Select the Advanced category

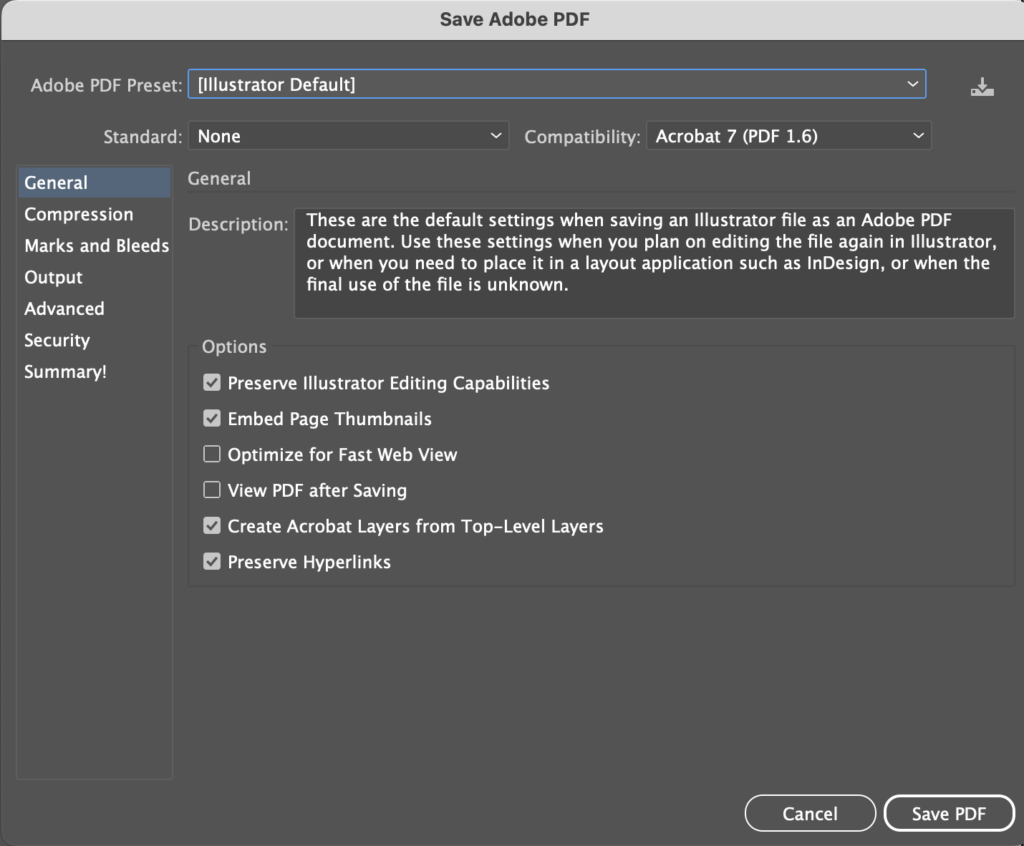[94, 308]
